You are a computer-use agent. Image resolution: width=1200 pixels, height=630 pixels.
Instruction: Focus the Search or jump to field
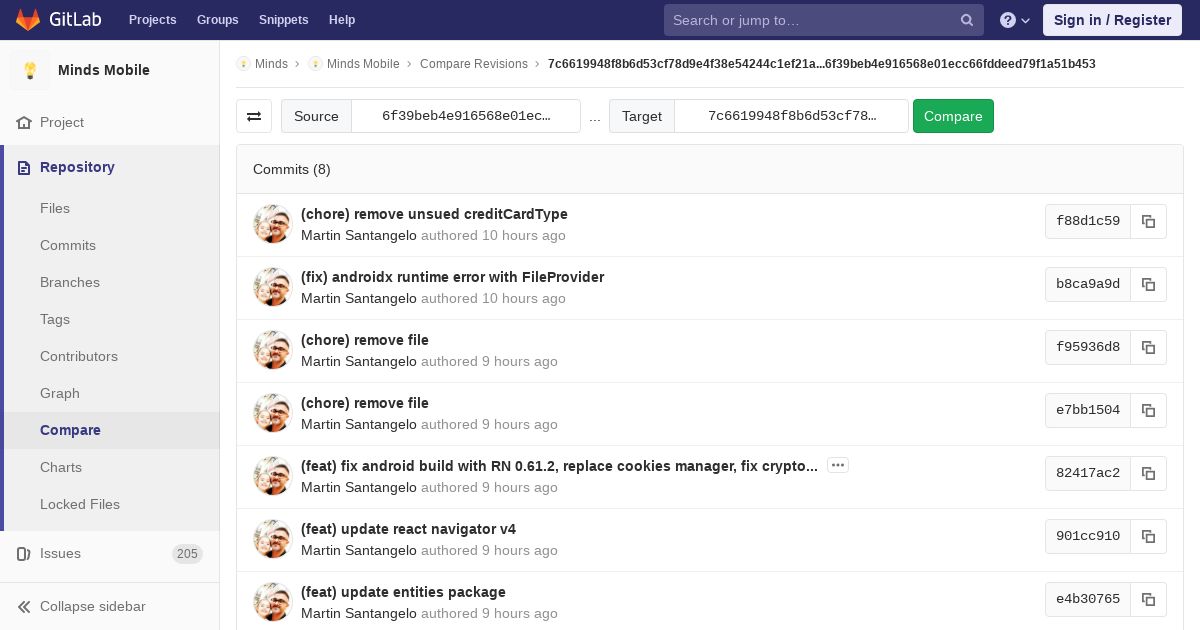(810, 20)
